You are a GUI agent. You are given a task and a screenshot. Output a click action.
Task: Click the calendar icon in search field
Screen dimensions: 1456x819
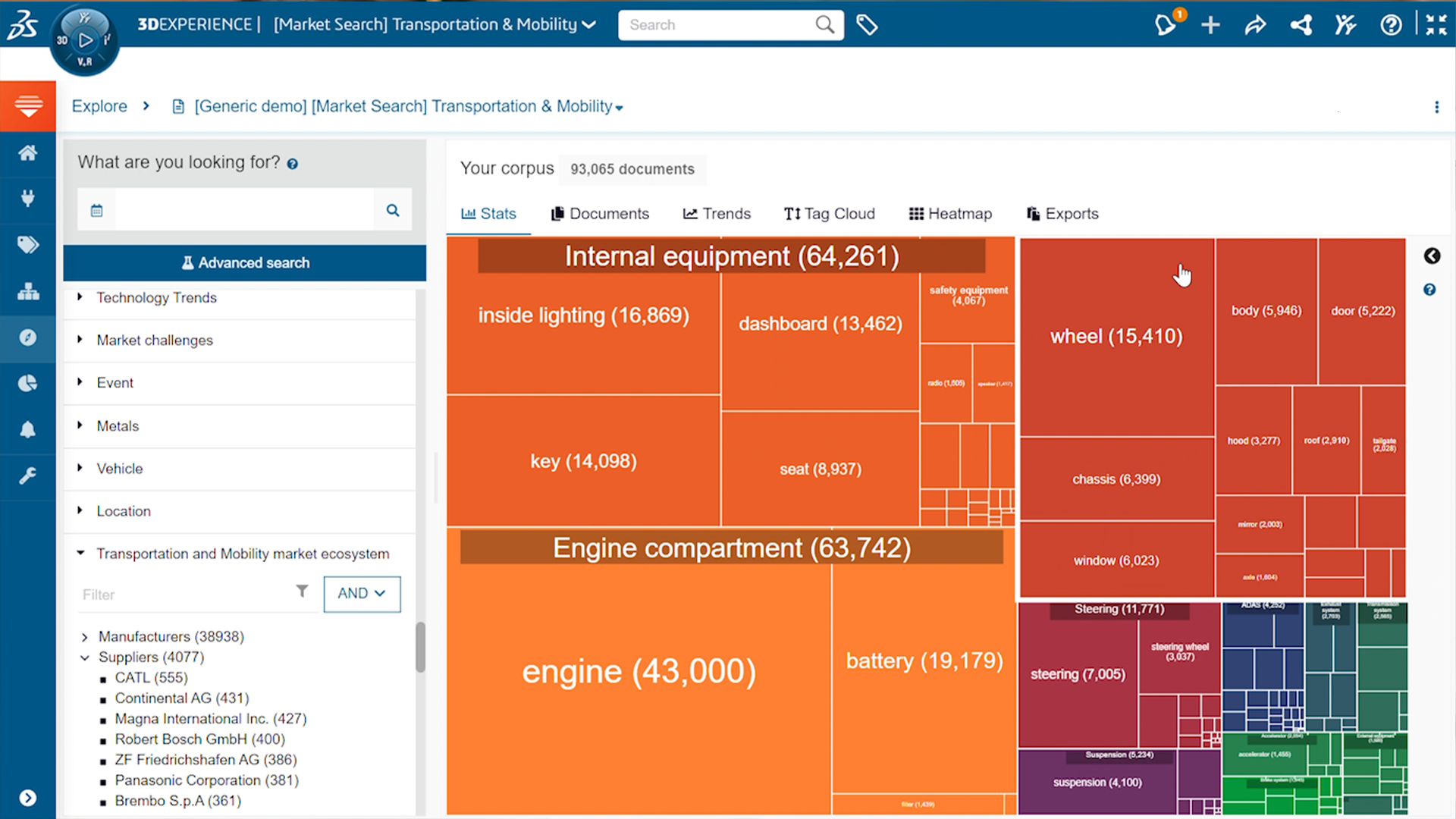pos(96,211)
